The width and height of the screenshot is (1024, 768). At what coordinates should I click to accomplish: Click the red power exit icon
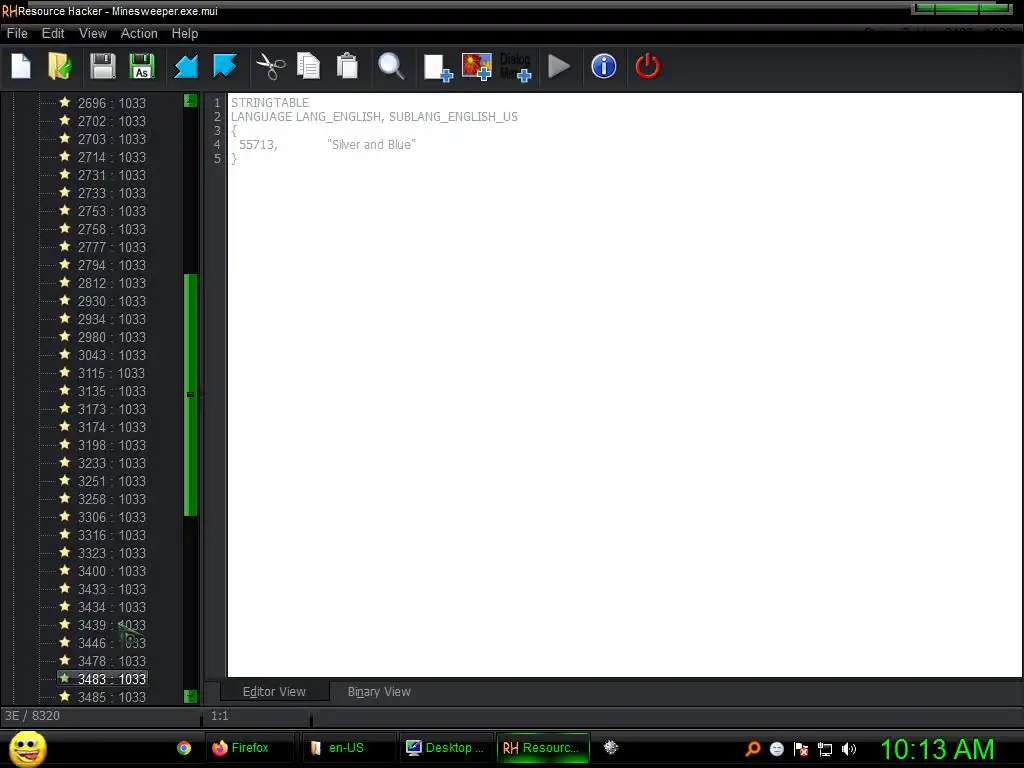(x=647, y=67)
